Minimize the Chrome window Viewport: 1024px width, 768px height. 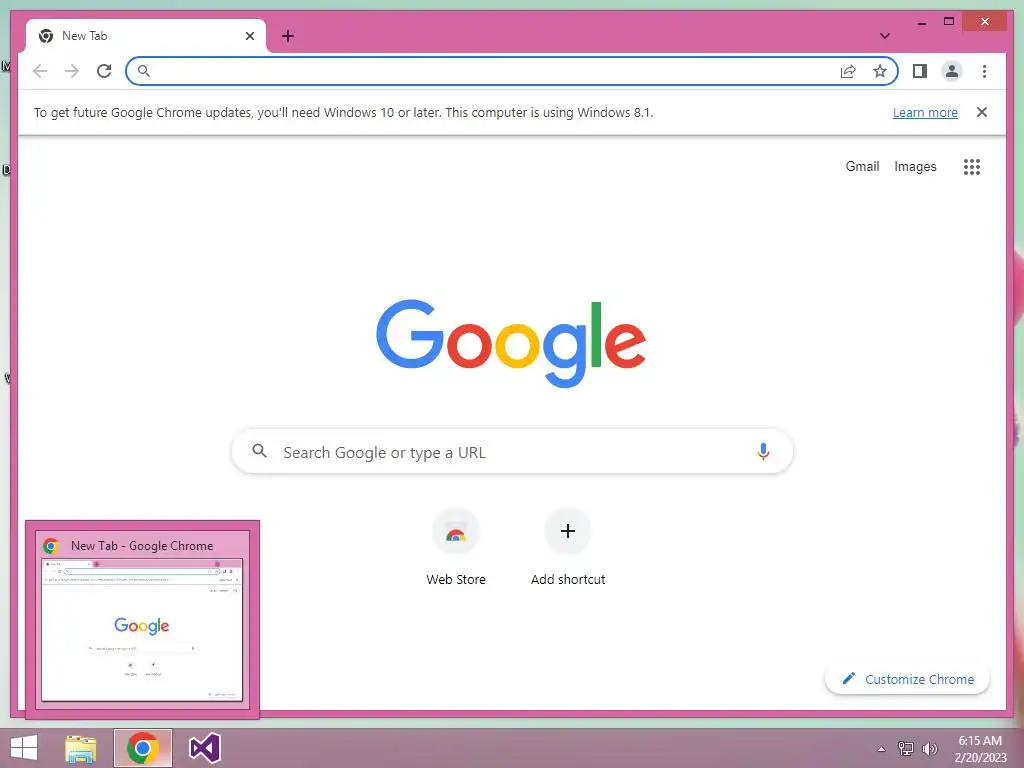tap(921, 22)
